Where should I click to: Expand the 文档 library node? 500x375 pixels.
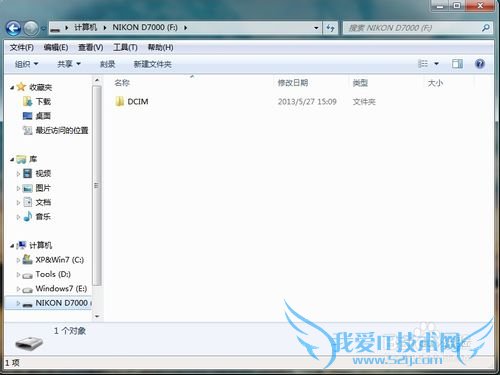(18, 203)
